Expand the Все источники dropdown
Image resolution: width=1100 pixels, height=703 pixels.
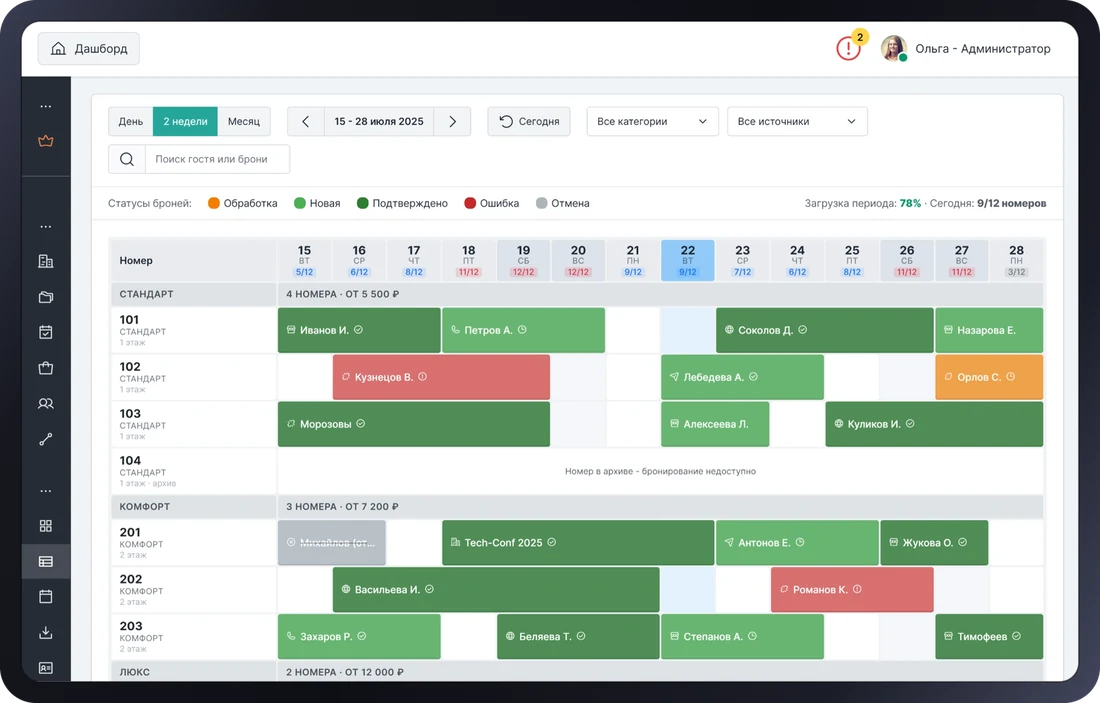[797, 121]
